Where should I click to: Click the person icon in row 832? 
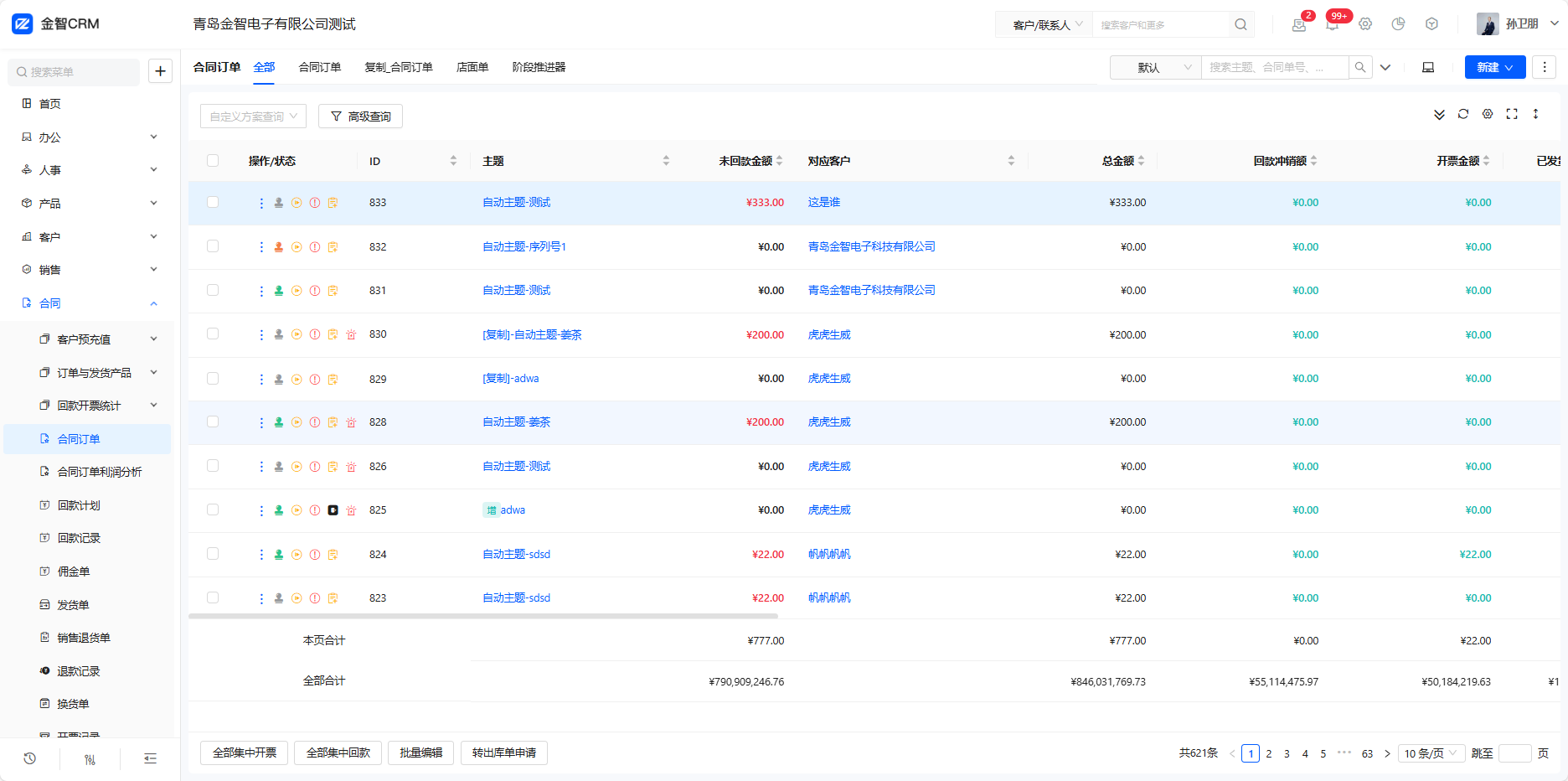[x=279, y=247]
